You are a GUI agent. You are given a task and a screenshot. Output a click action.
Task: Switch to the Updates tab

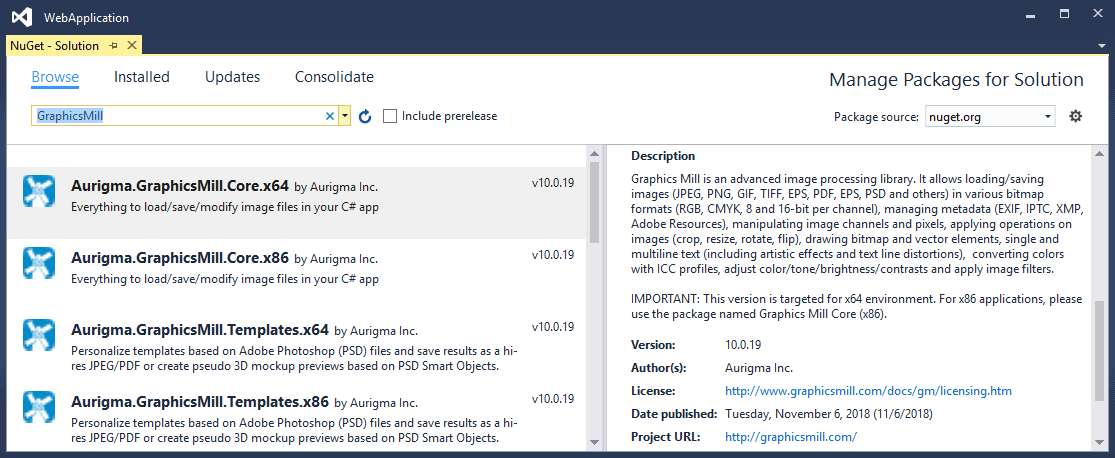click(232, 77)
